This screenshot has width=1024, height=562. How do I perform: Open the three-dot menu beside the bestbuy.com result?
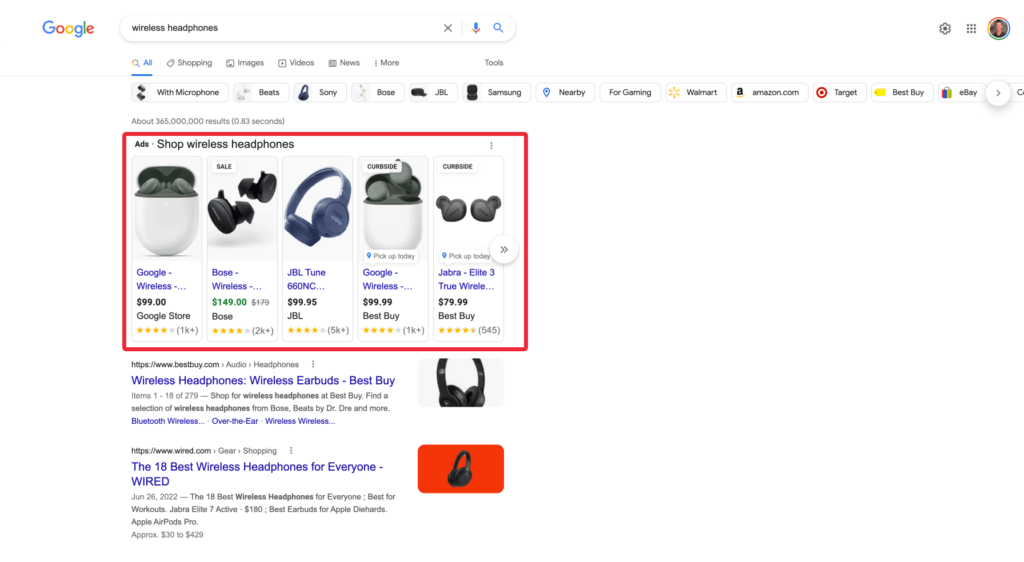coord(313,364)
